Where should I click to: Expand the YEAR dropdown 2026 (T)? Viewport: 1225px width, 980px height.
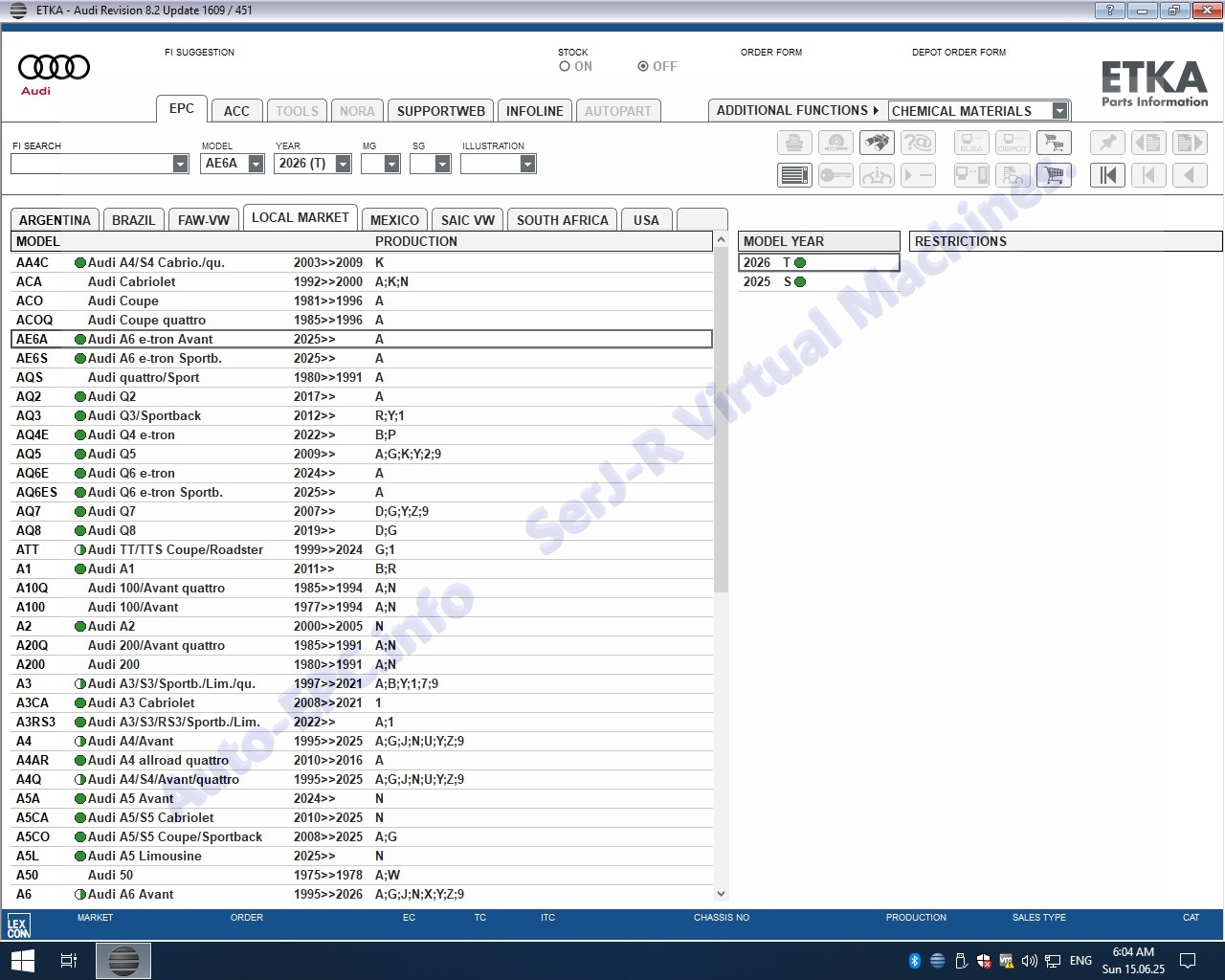343,164
